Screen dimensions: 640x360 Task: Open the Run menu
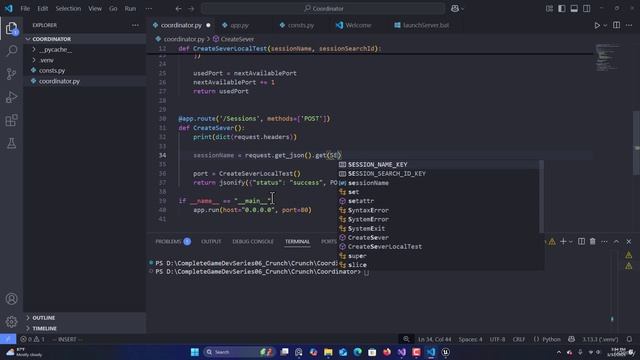tap(130, 9)
